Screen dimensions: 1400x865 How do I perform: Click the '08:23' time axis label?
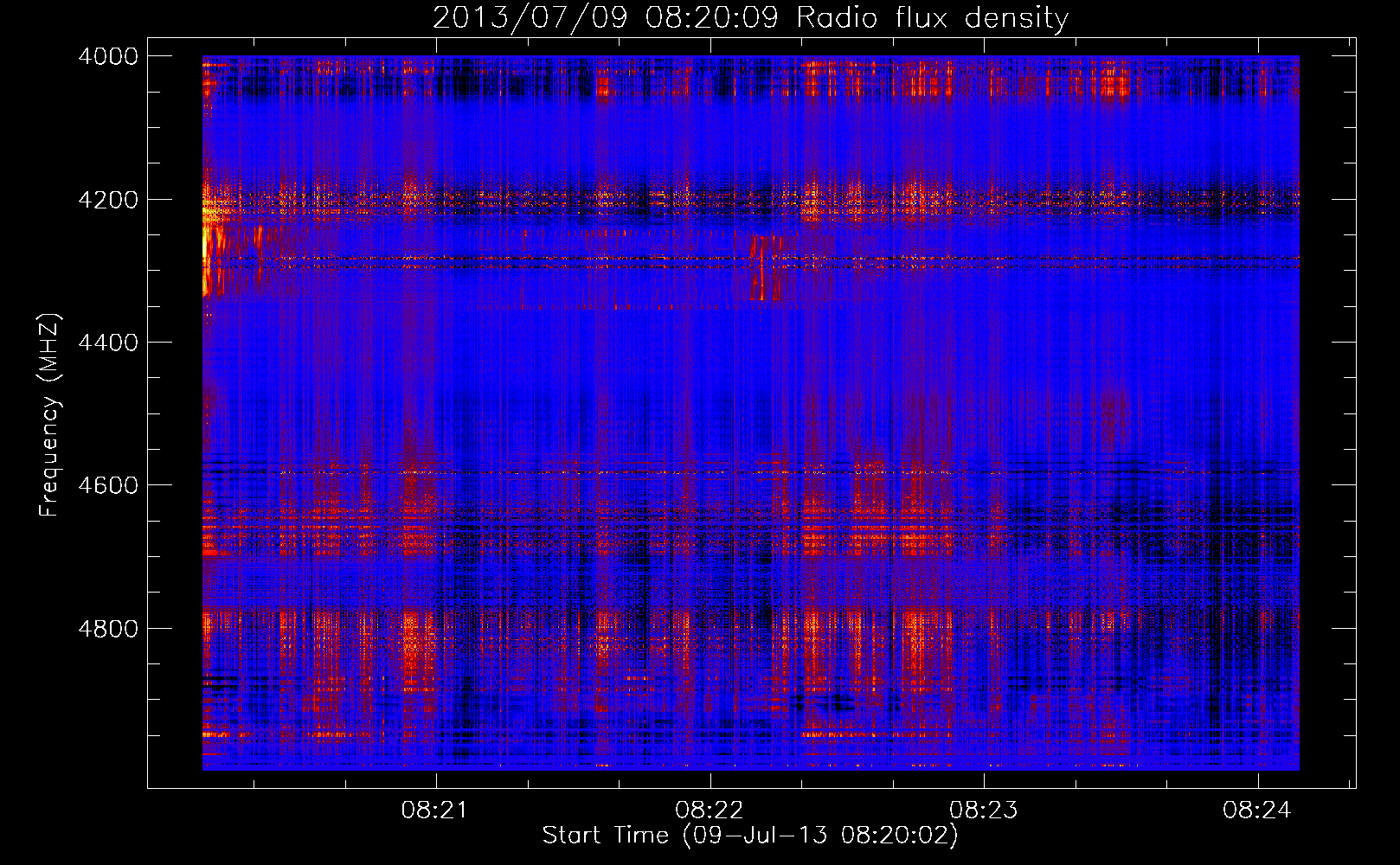tap(983, 811)
